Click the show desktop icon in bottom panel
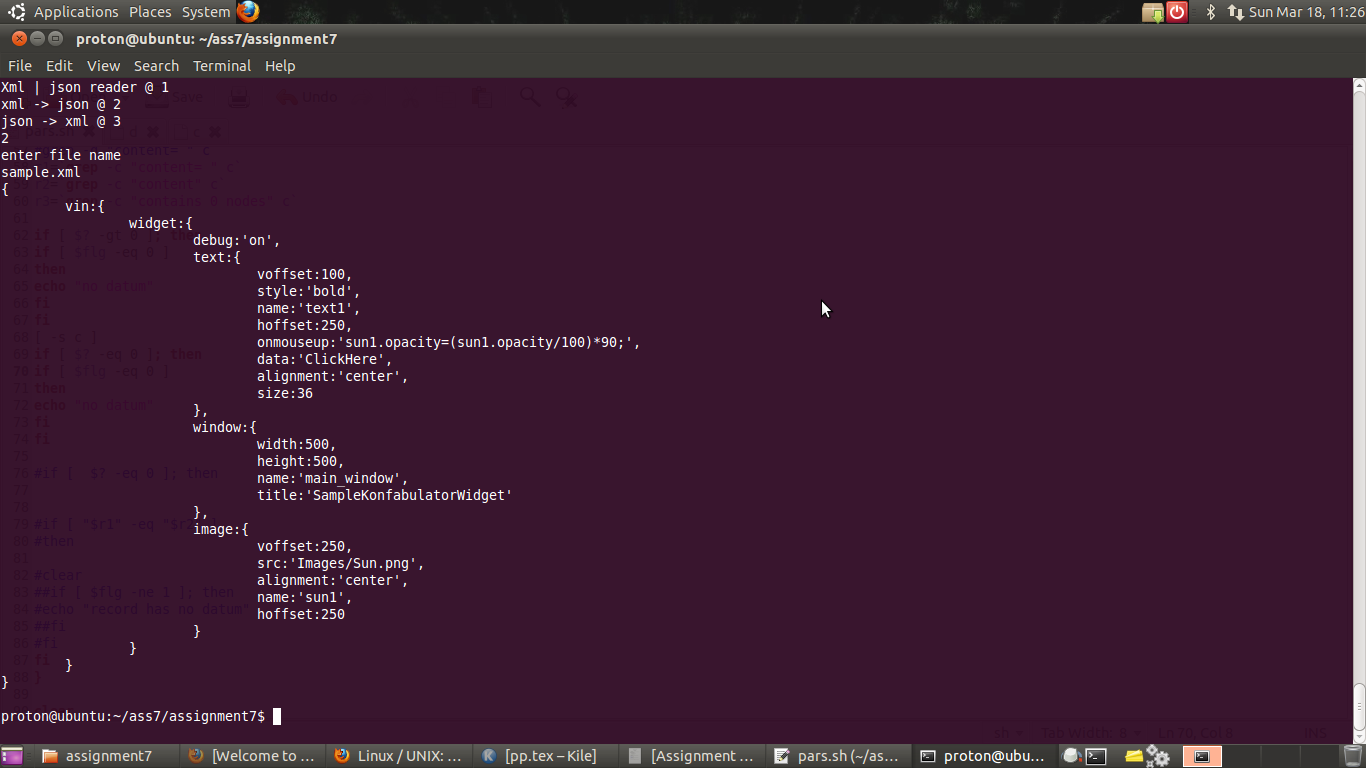Viewport: 1366px width, 768px height. (12, 756)
